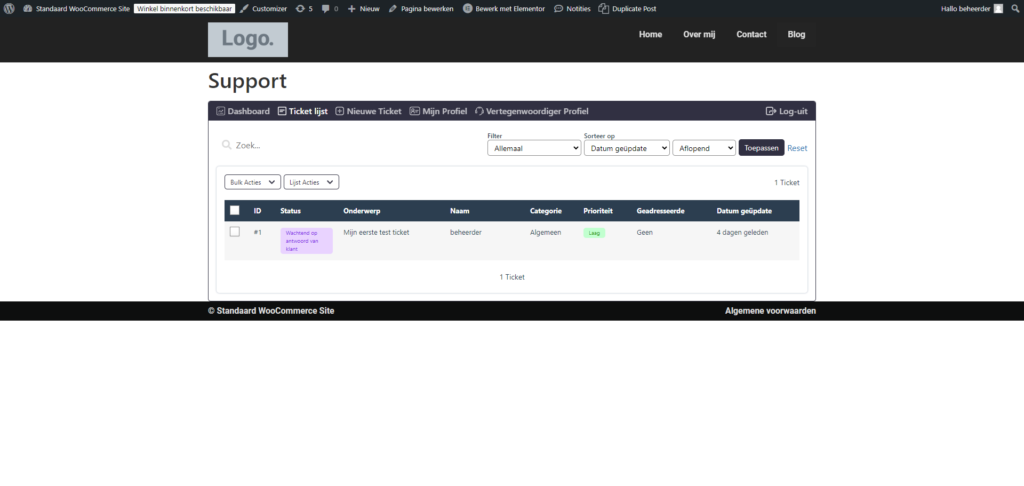The height and width of the screenshot is (486, 1024).
Task: Click the updates icon showing 5
Action: coord(304,8)
